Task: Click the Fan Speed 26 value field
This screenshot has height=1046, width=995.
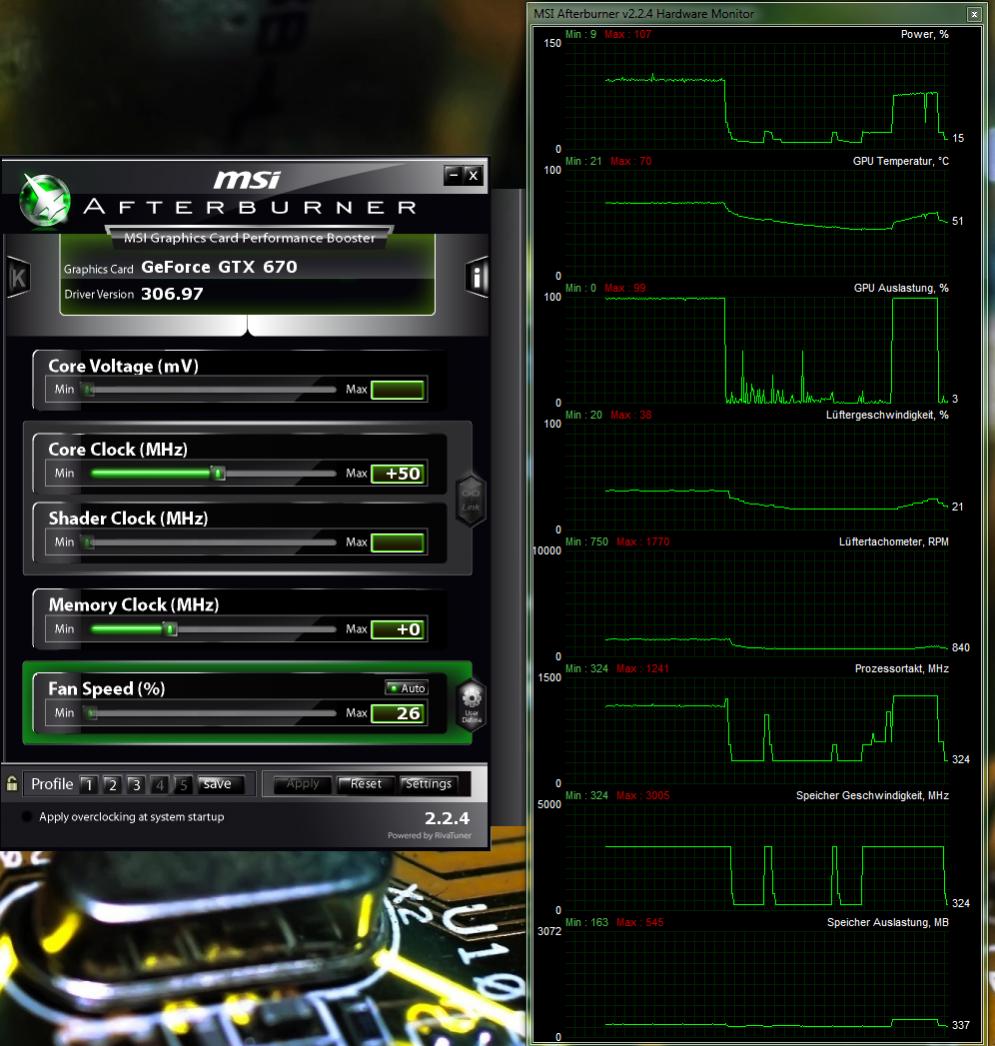Action: coord(397,713)
